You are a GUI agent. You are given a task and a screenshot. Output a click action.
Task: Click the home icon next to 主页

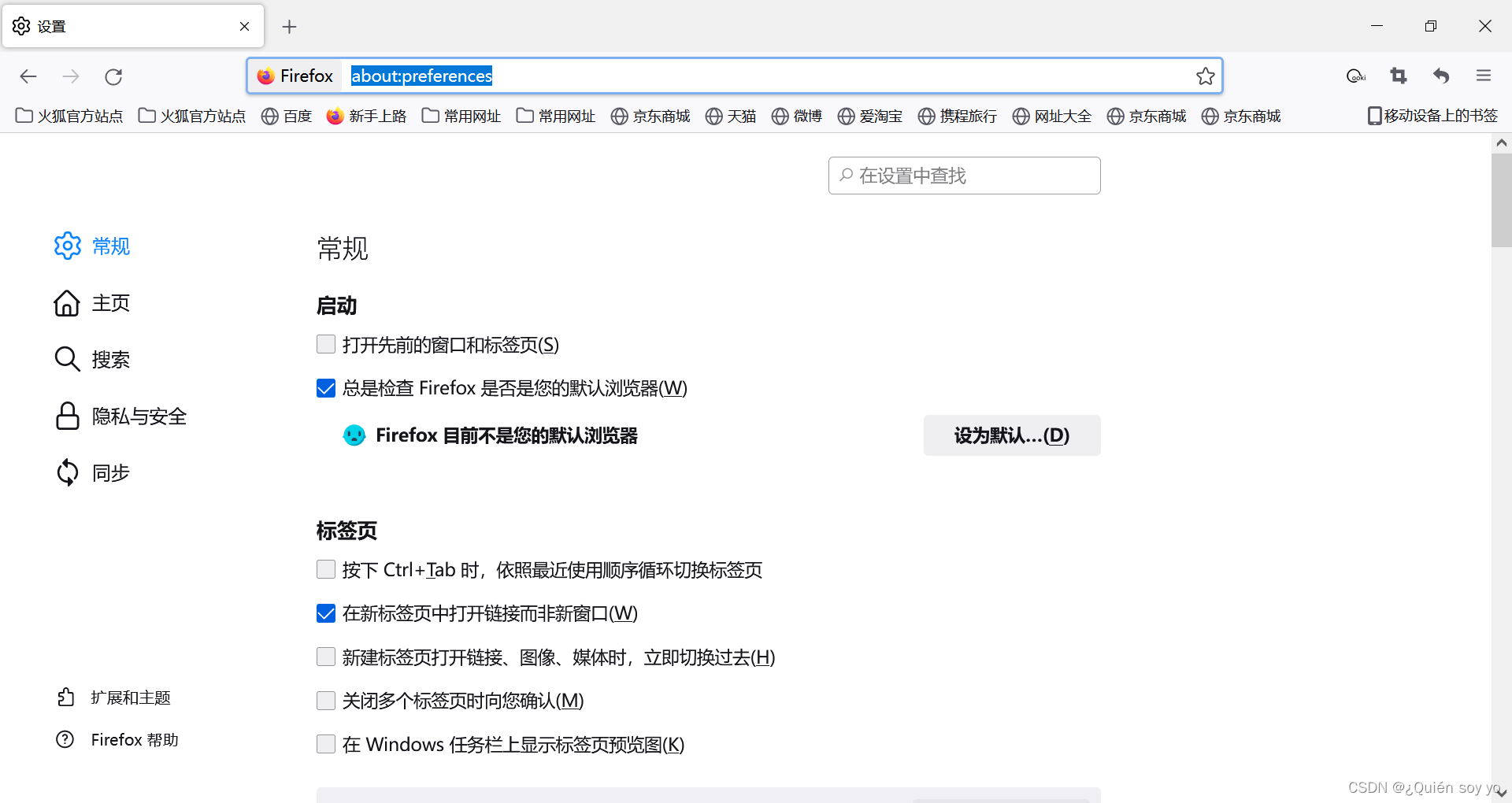67,303
